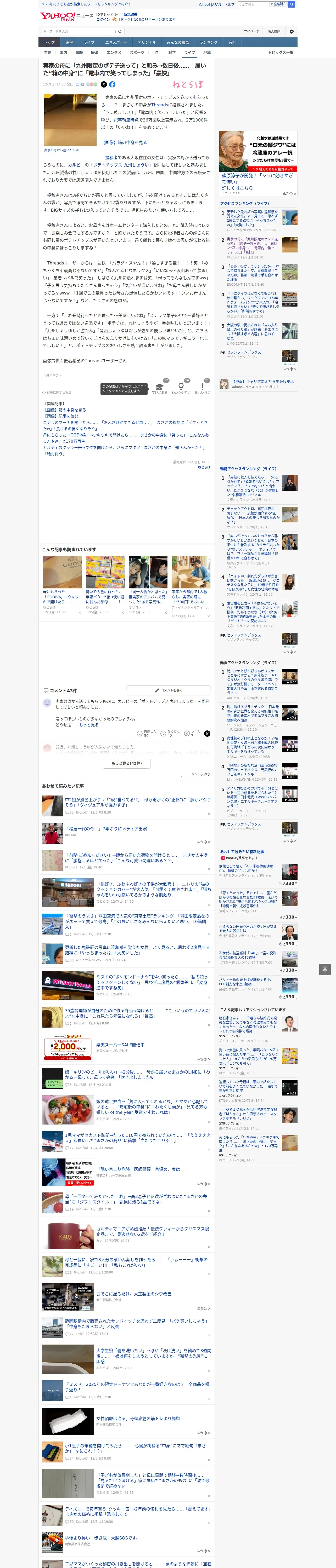Click the 五月アメボシ author name
The height and width of the screenshot is (1568, 336).
click(52, 375)
